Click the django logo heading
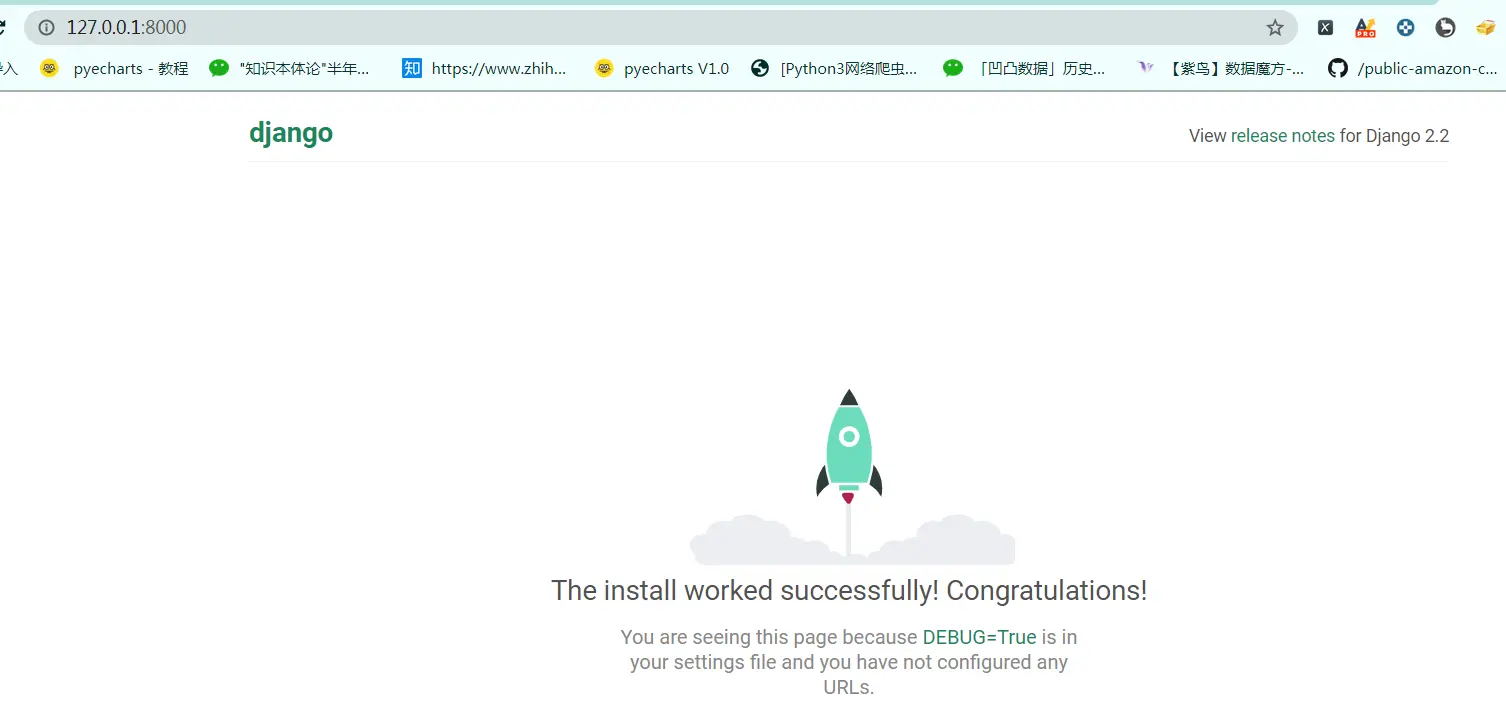 point(291,133)
